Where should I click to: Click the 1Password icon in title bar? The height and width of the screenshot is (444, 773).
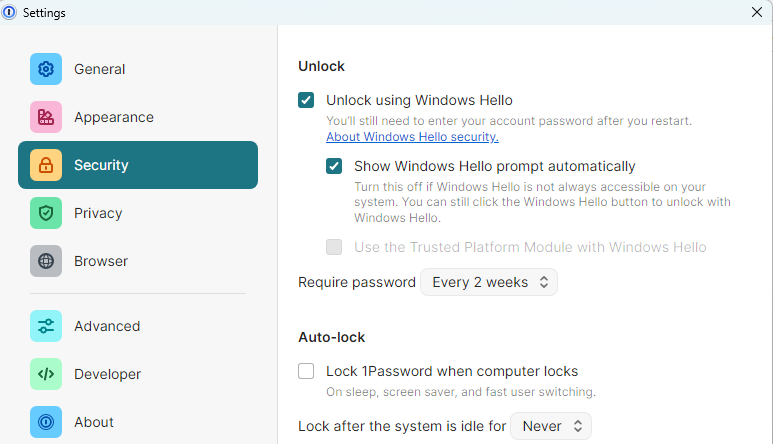tap(10, 12)
